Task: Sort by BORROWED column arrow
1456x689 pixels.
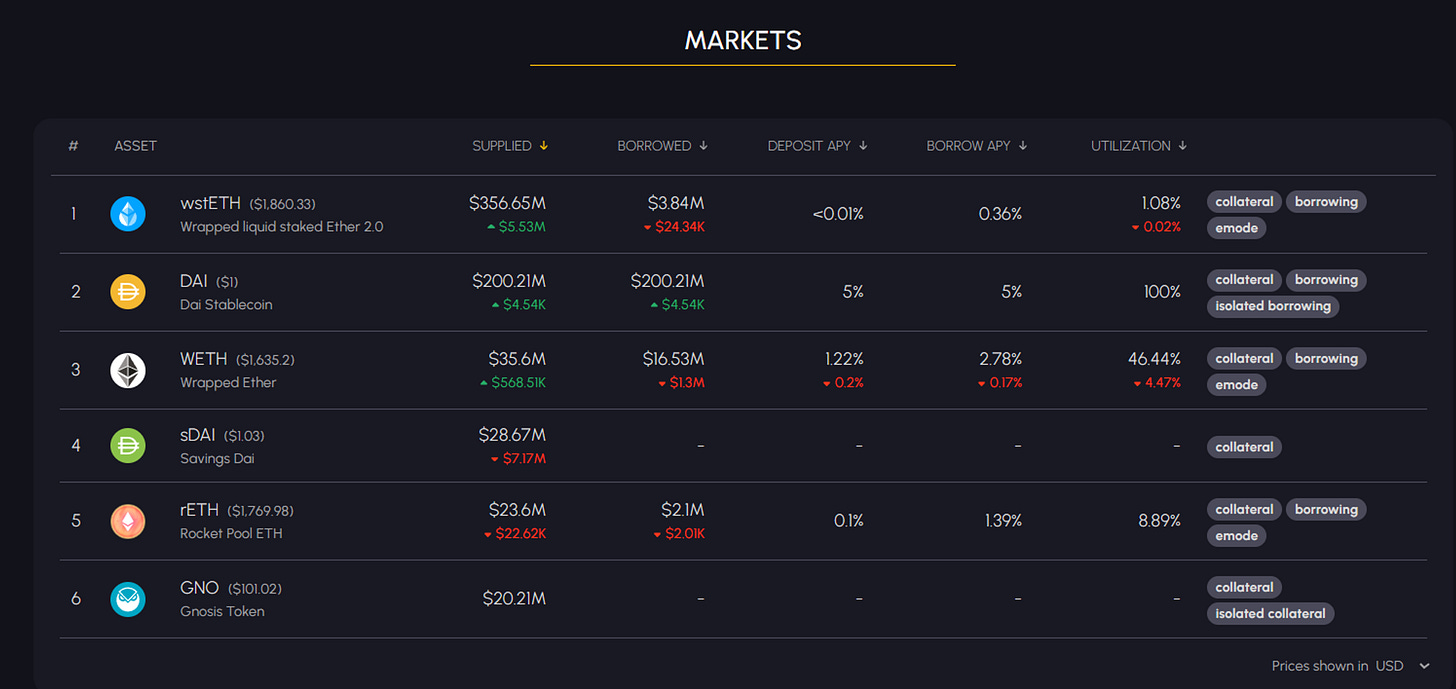Action: tap(703, 146)
